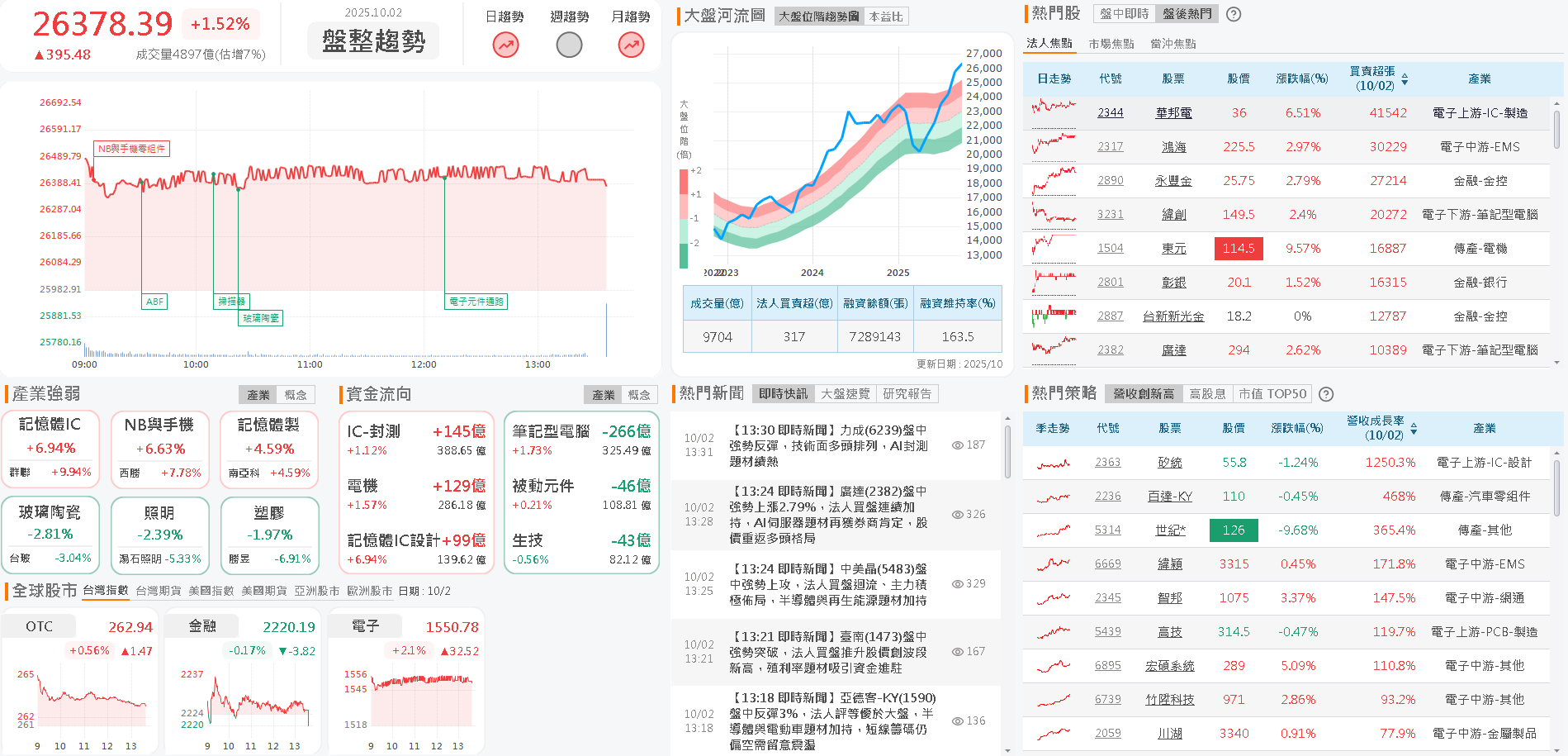1568x756 pixels.
Task: Switch hot stocks to 盤後熱門
Action: tap(1187, 14)
